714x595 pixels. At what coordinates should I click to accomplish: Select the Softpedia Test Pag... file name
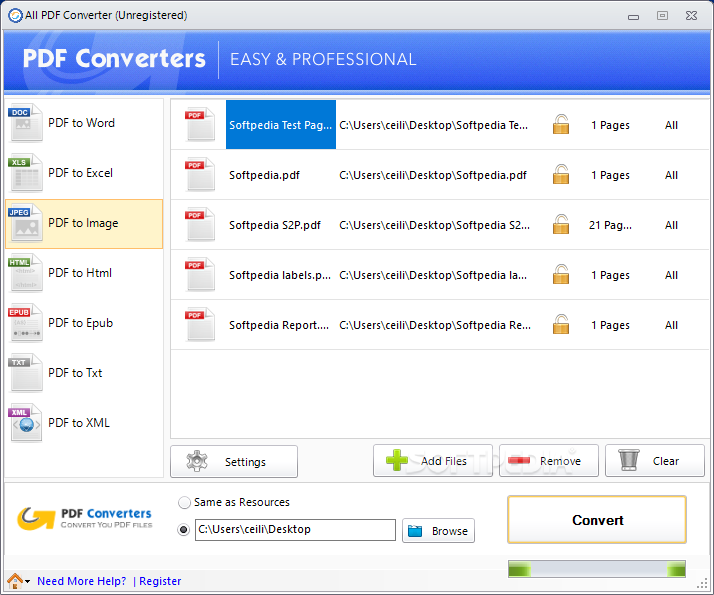[280, 125]
